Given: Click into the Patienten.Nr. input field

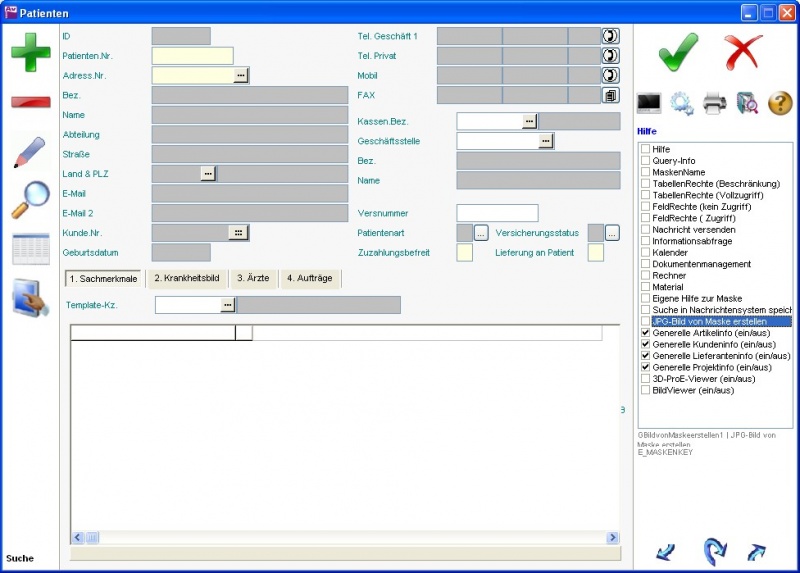Looking at the screenshot, I should (192, 56).
